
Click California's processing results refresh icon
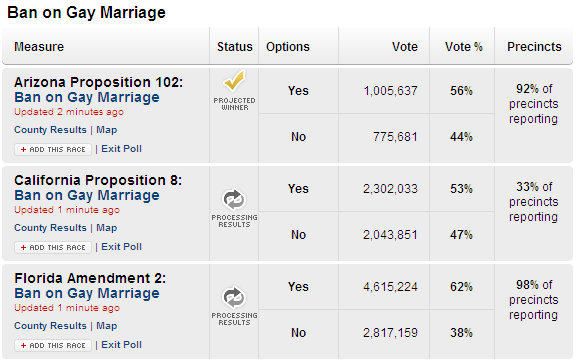[234, 200]
